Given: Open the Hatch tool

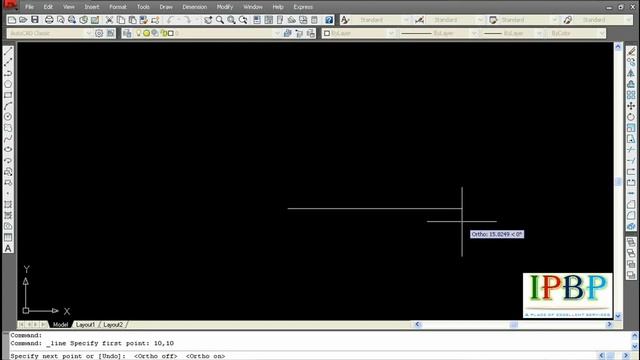Looking at the screenshot, I should pyautogui.click(x=8, y=204).
